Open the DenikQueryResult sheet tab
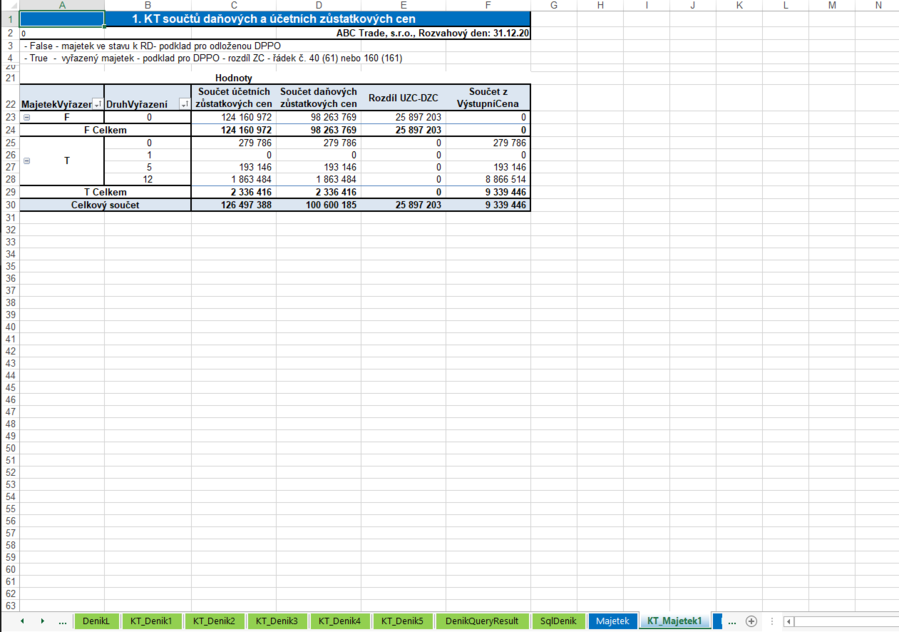899x632 pixels. [x=482, y=621]
